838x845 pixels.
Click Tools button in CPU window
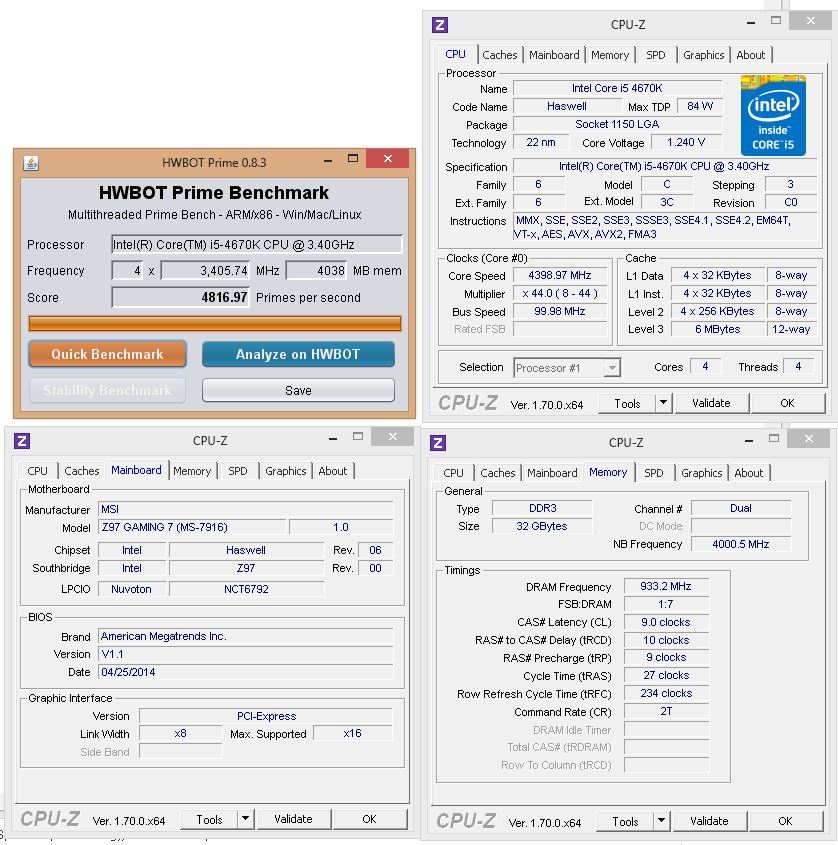(627, 403)
